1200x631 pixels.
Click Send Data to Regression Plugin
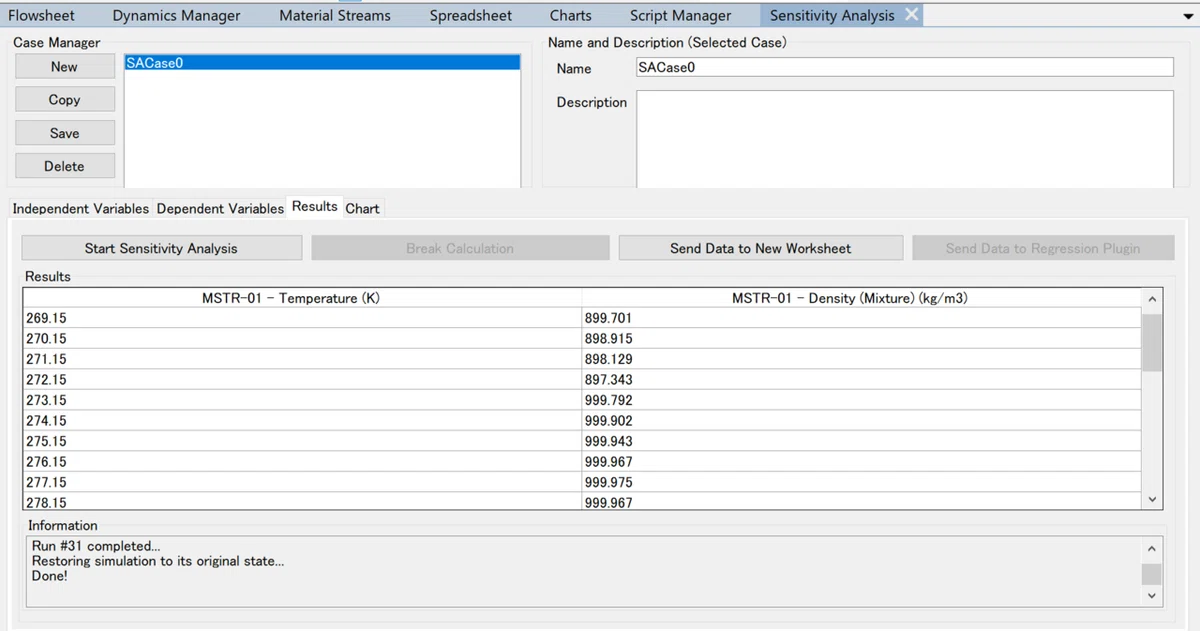click(x=1043, y=248)
